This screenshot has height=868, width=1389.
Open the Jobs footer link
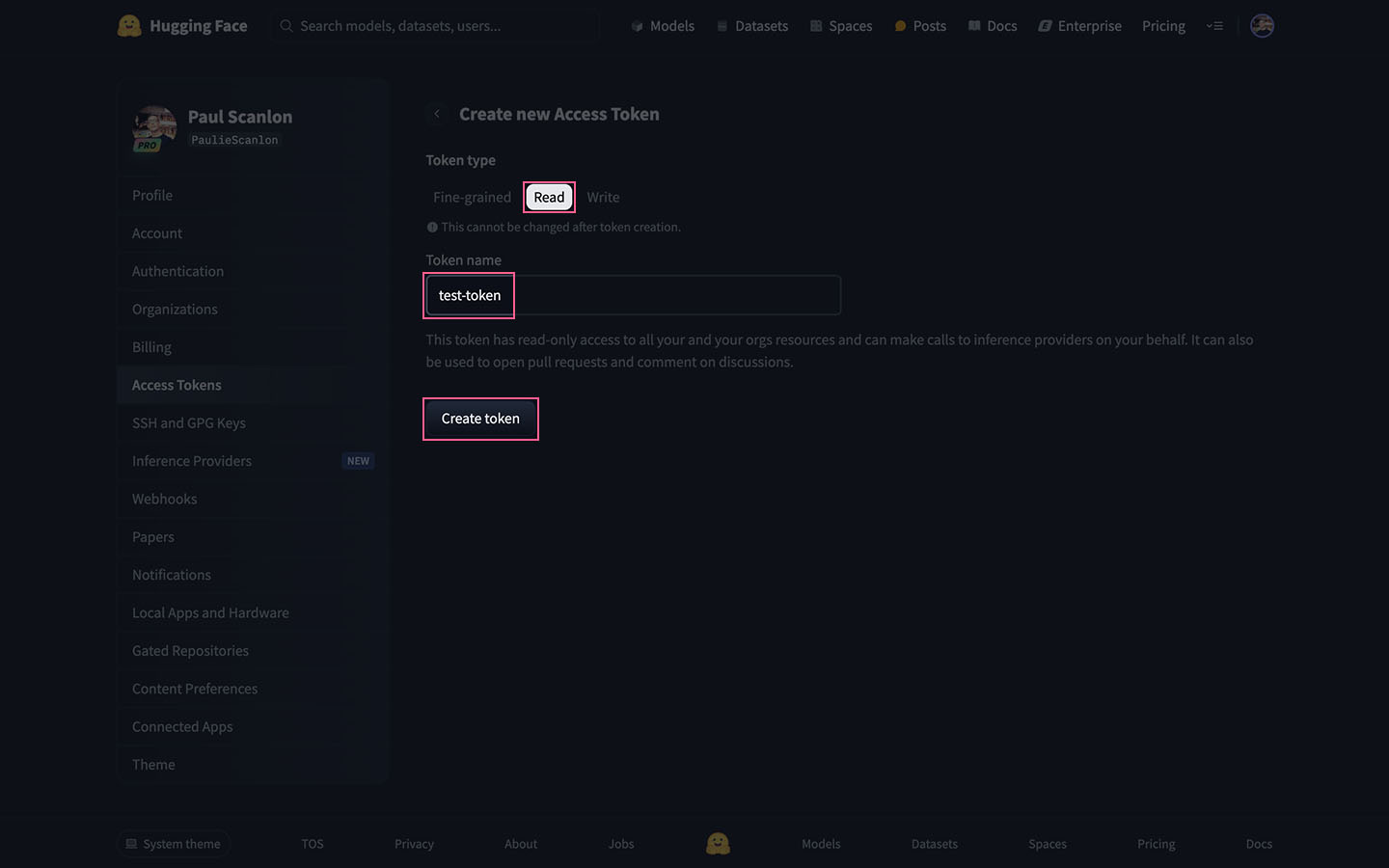[621, 844]
